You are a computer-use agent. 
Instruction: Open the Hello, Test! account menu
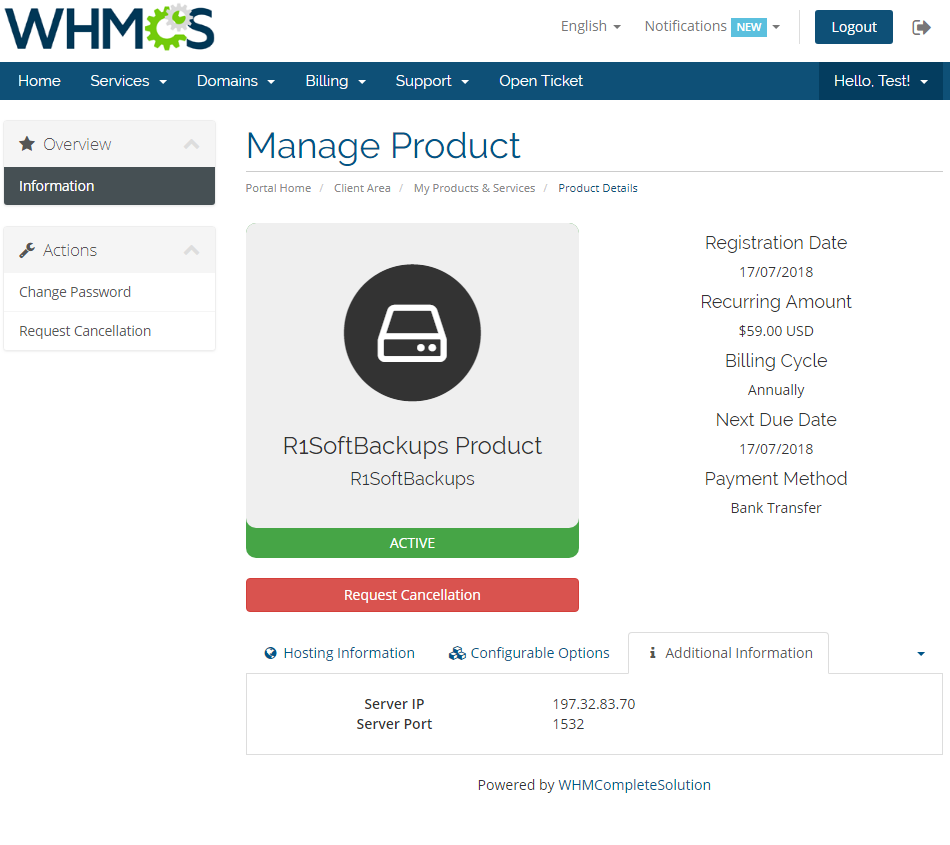pyautogui.click(x=880, y=81)
